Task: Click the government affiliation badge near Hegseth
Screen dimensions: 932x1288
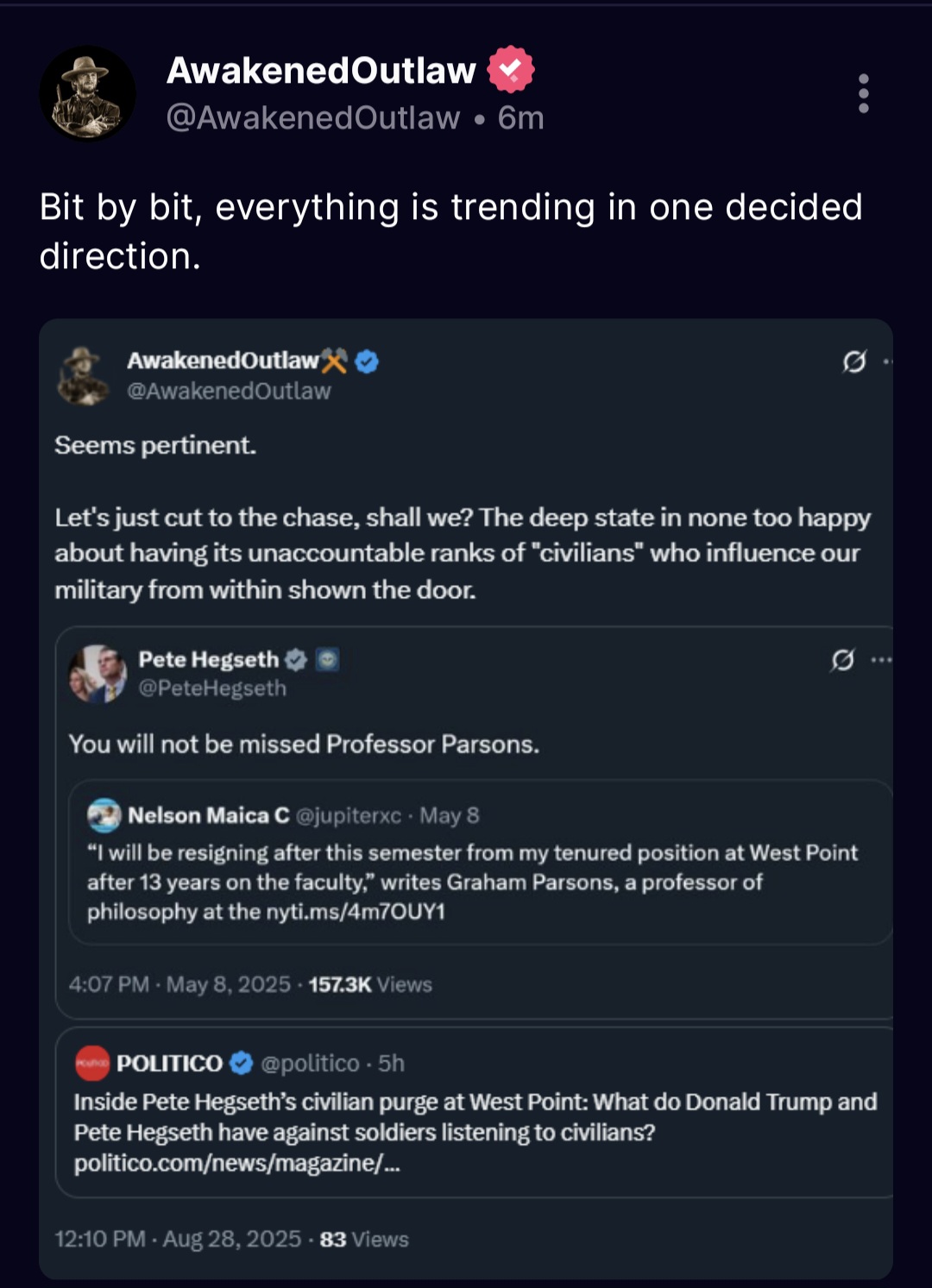Action: click(327, 660)
